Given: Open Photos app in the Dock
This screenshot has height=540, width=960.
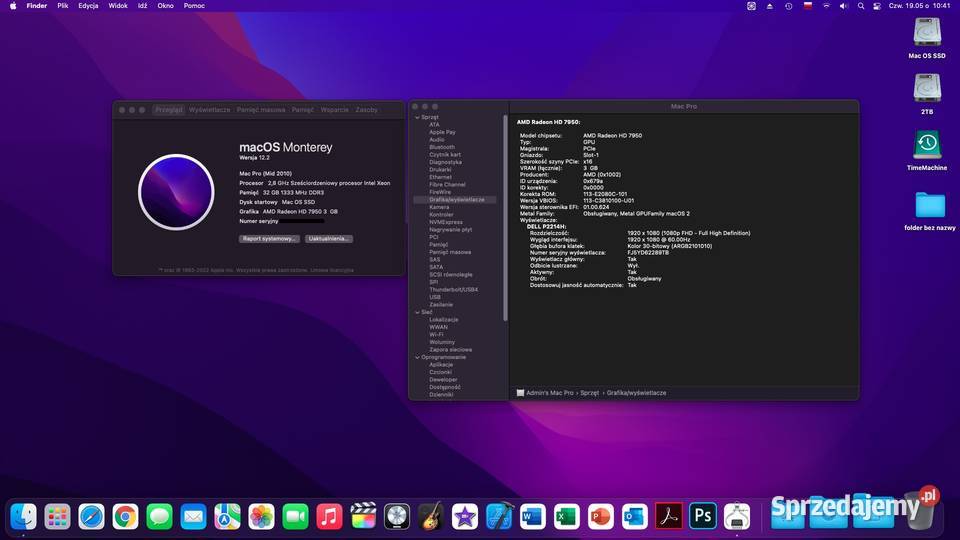Looking at the screenshot, I should pyautogui.click(x=261, y=517).
